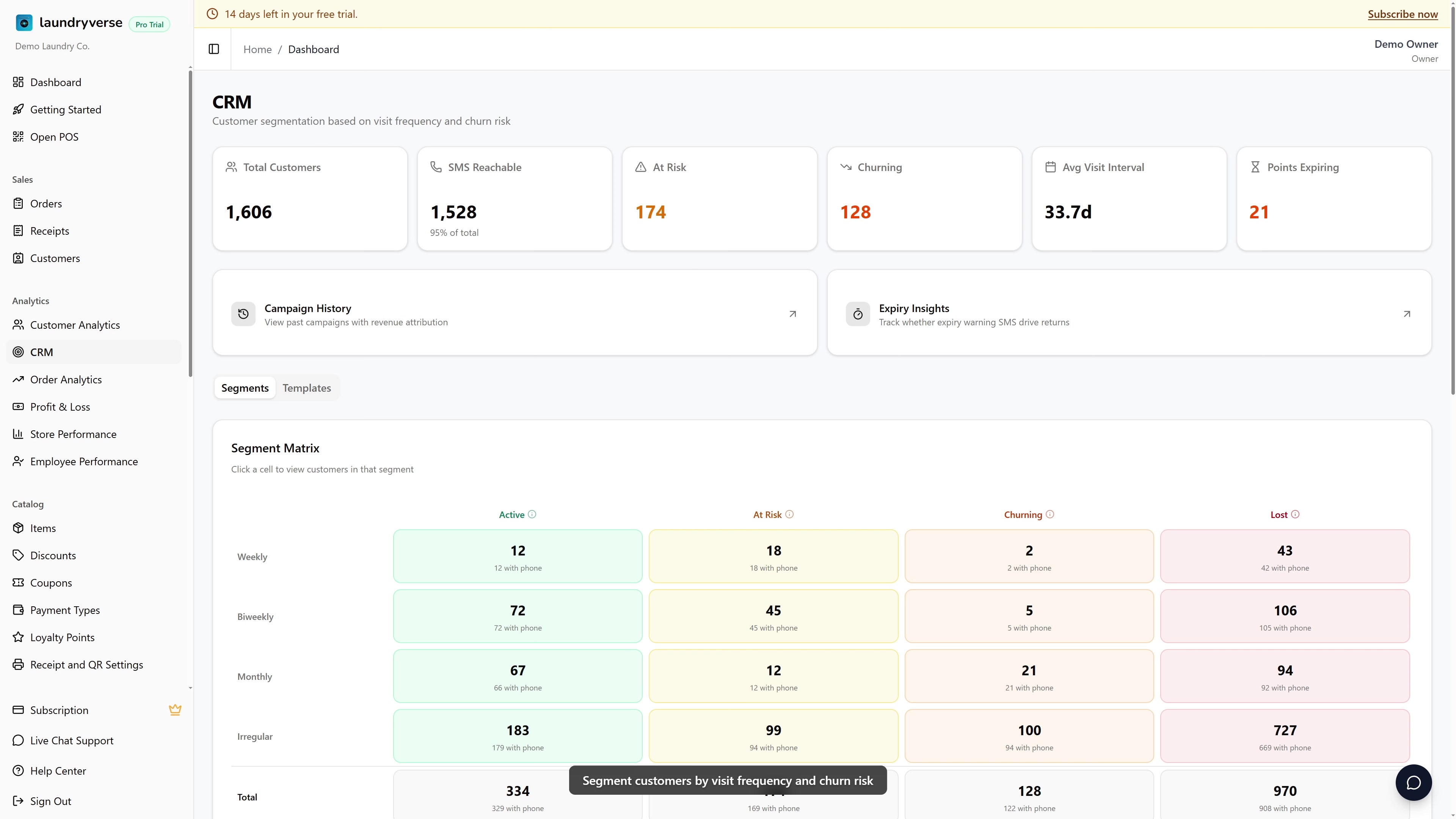This screenshot has height=819, width=1456.
Task: Click Subscribe now link
Action: click(x=1402, y=14)
